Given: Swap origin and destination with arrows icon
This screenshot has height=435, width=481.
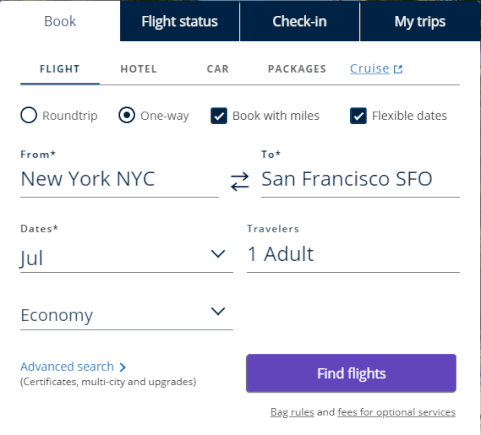Looking at the screenshot, I should click(240, 181).
